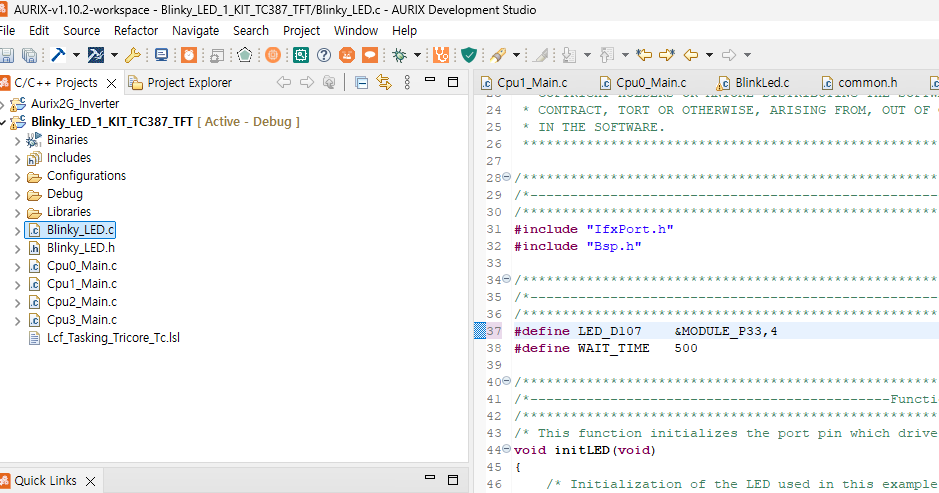Screen dimensions: 939x493
Task: Open the Refactor menu
Action: [136, 31]
